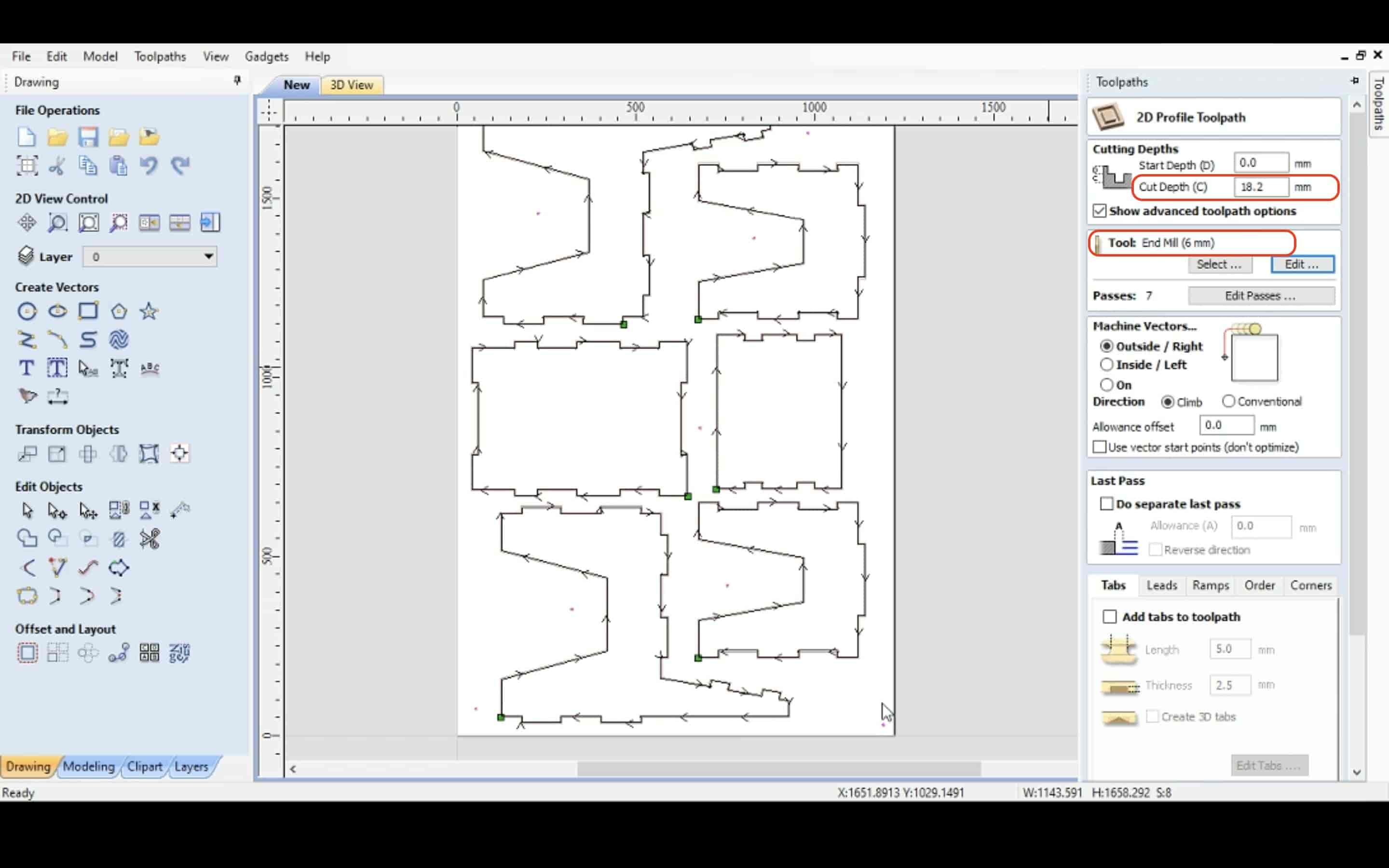Image resolution: width=1389 pixels, height=868 pixels.
Task: Draw Ellipse vector tool
Action: coord(57,311)
